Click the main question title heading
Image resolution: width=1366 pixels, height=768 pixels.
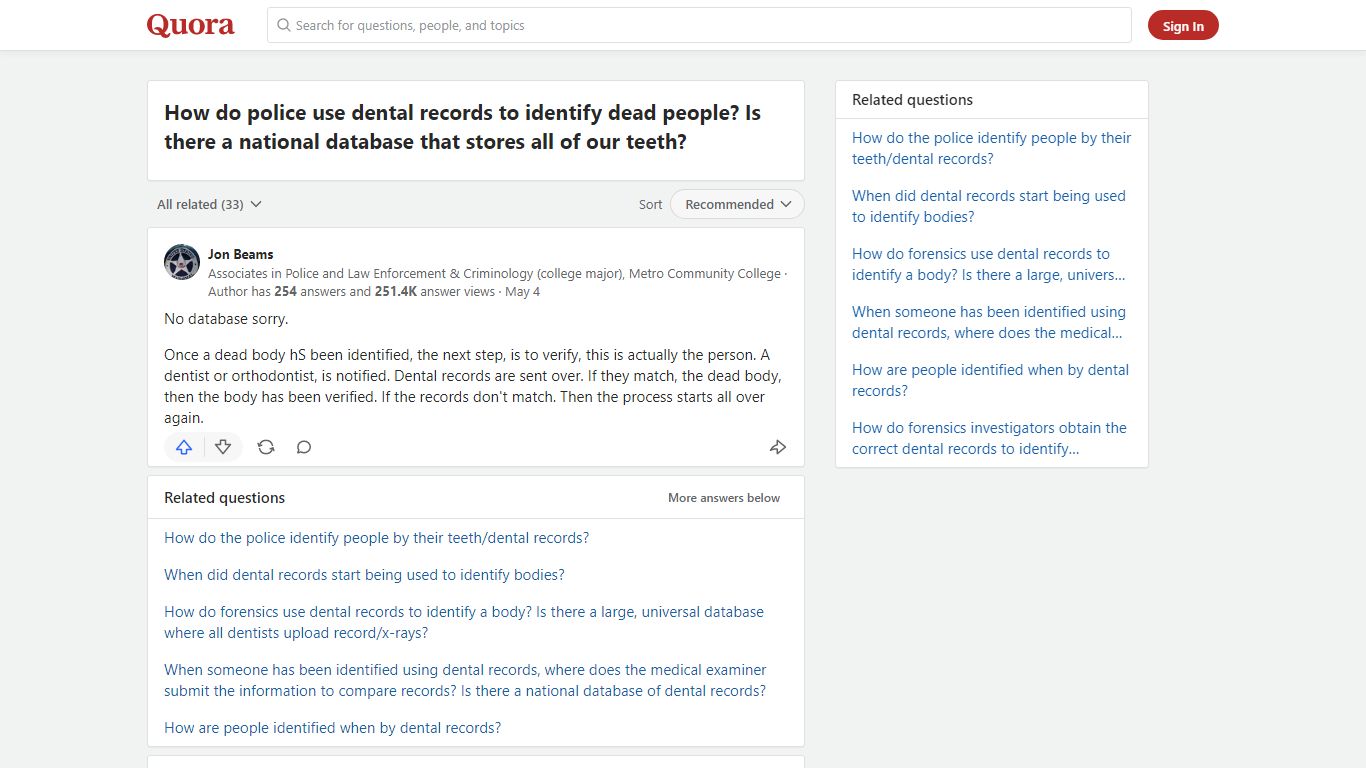pos(463,127)
